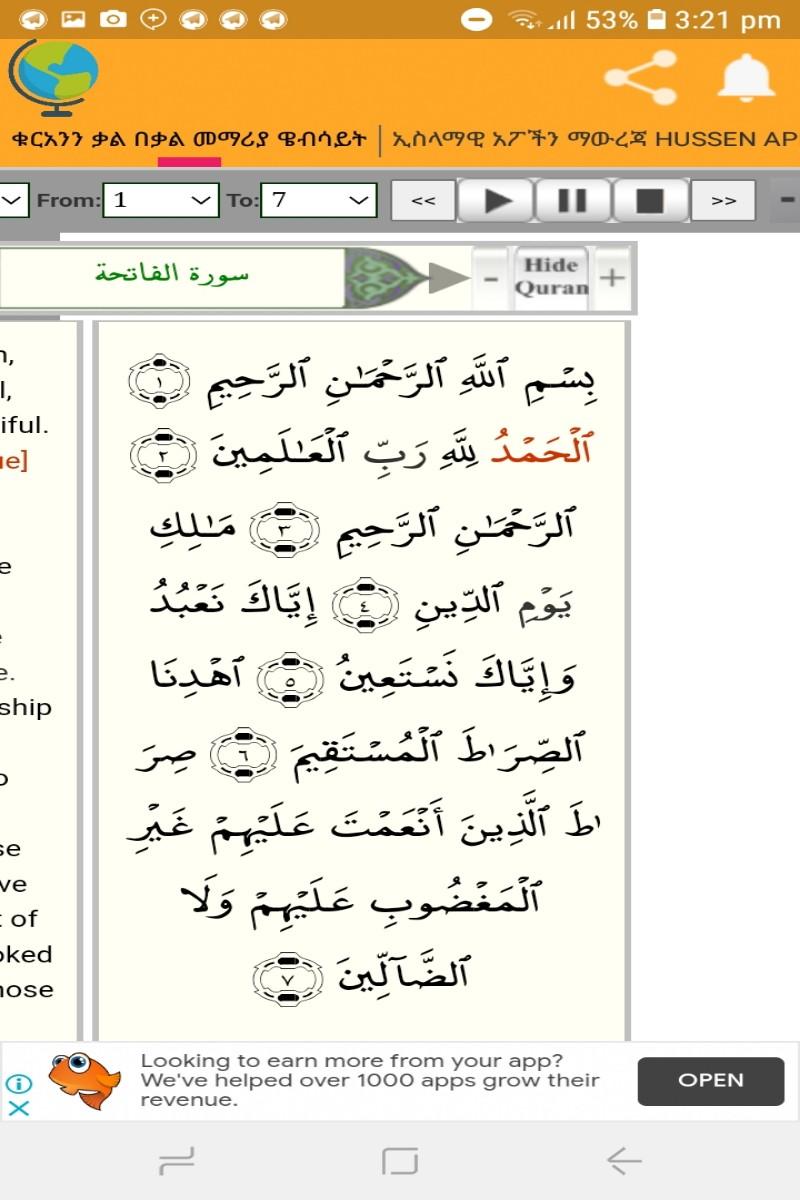Click verse marker number 6
The image size is (800, 1200).
243,752
